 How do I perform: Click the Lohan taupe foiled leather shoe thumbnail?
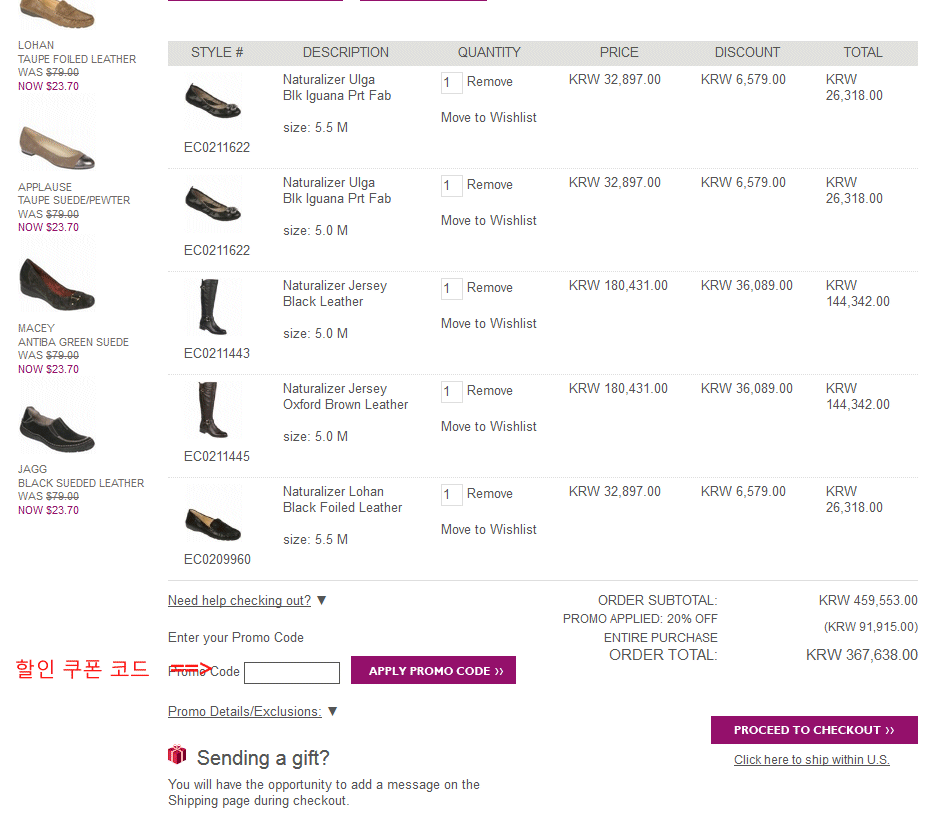pos(57,15)
